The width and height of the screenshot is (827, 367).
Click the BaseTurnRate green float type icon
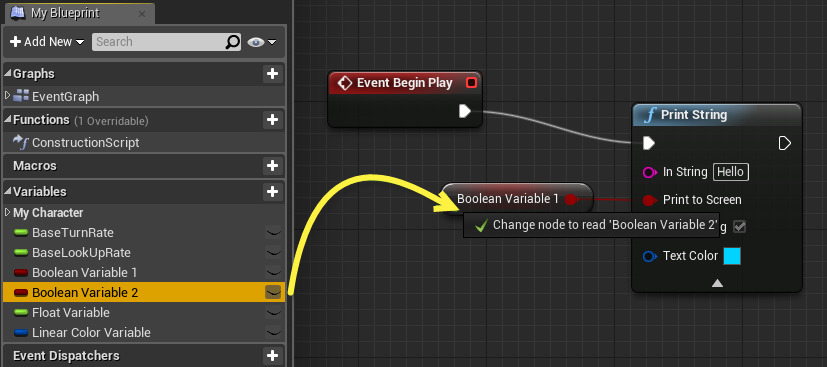click(21, 233)
